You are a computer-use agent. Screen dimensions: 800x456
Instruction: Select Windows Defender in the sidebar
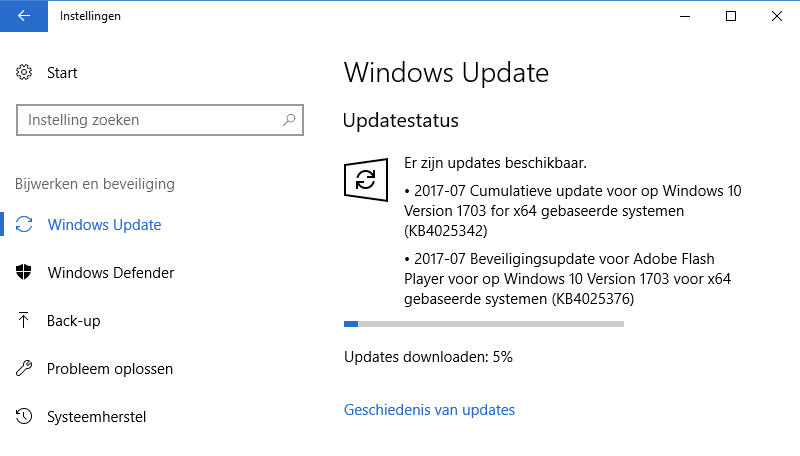click(x=110, y=273)
